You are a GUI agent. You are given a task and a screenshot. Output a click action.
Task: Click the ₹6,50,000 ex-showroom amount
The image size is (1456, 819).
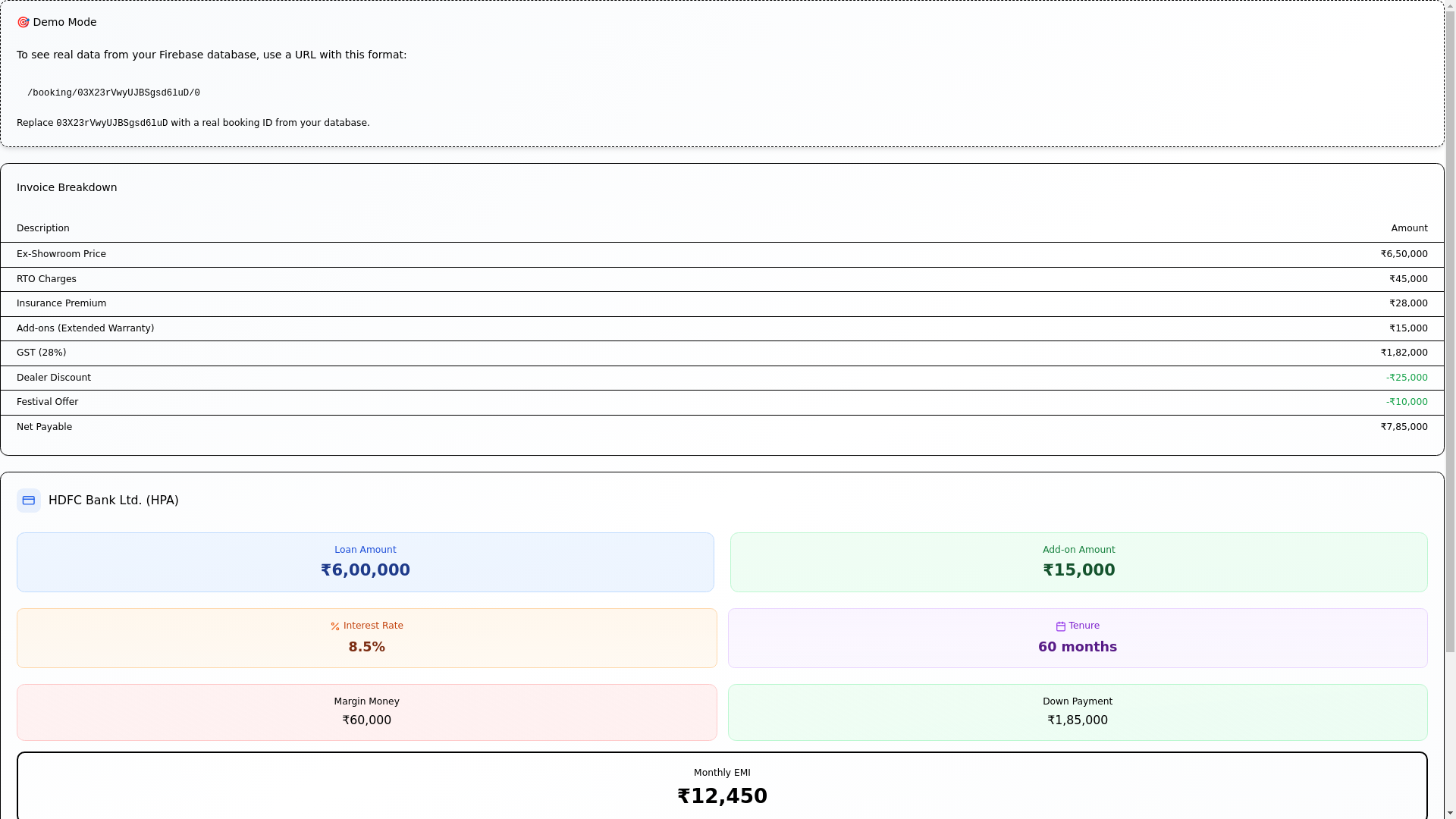[1404, 254]
